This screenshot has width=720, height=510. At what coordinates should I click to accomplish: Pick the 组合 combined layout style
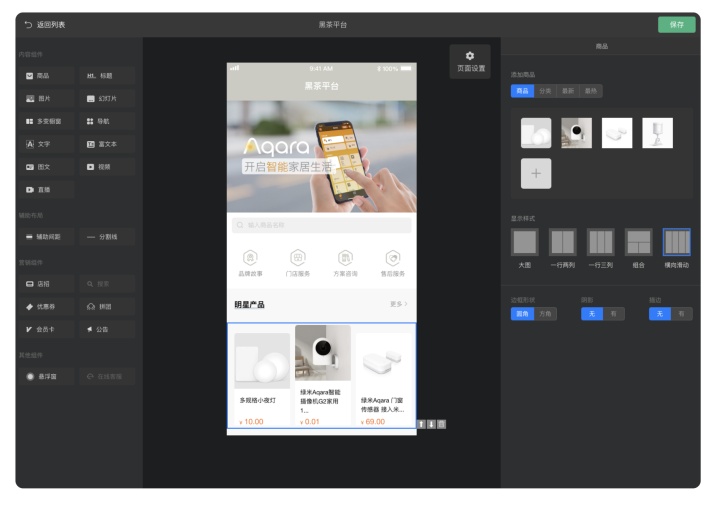click(x=638, y=243)
